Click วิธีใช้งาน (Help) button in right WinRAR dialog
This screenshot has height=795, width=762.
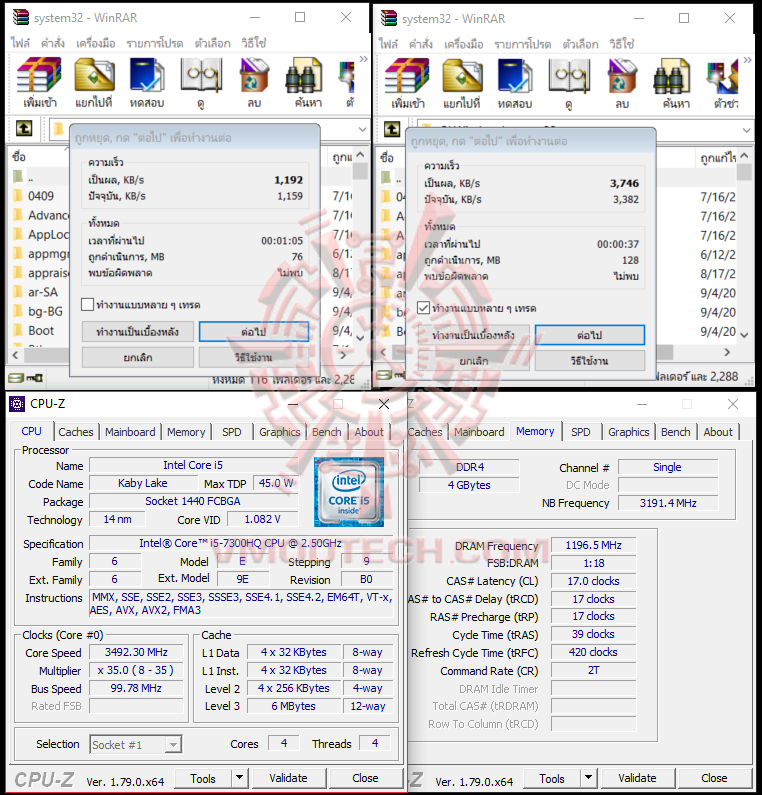click(590, 360)
